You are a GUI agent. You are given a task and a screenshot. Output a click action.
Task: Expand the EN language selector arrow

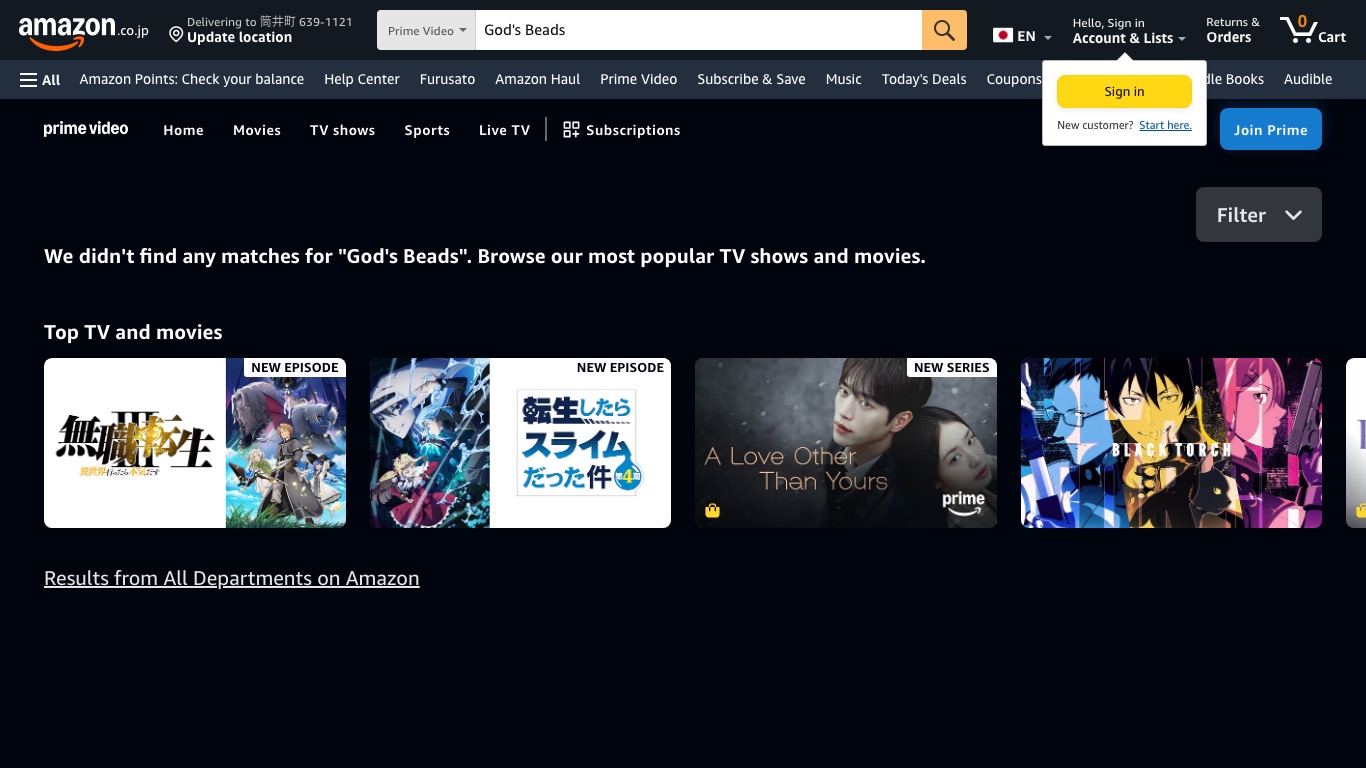(x=1047, y=38)
